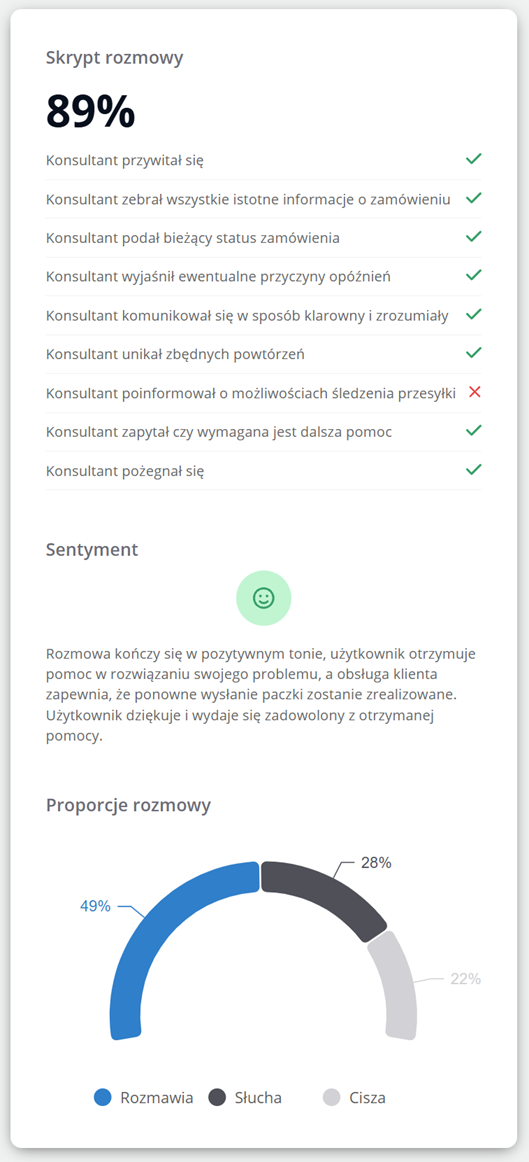
Task: Toggle the Słucha legend item
Action: (244, 1098)
